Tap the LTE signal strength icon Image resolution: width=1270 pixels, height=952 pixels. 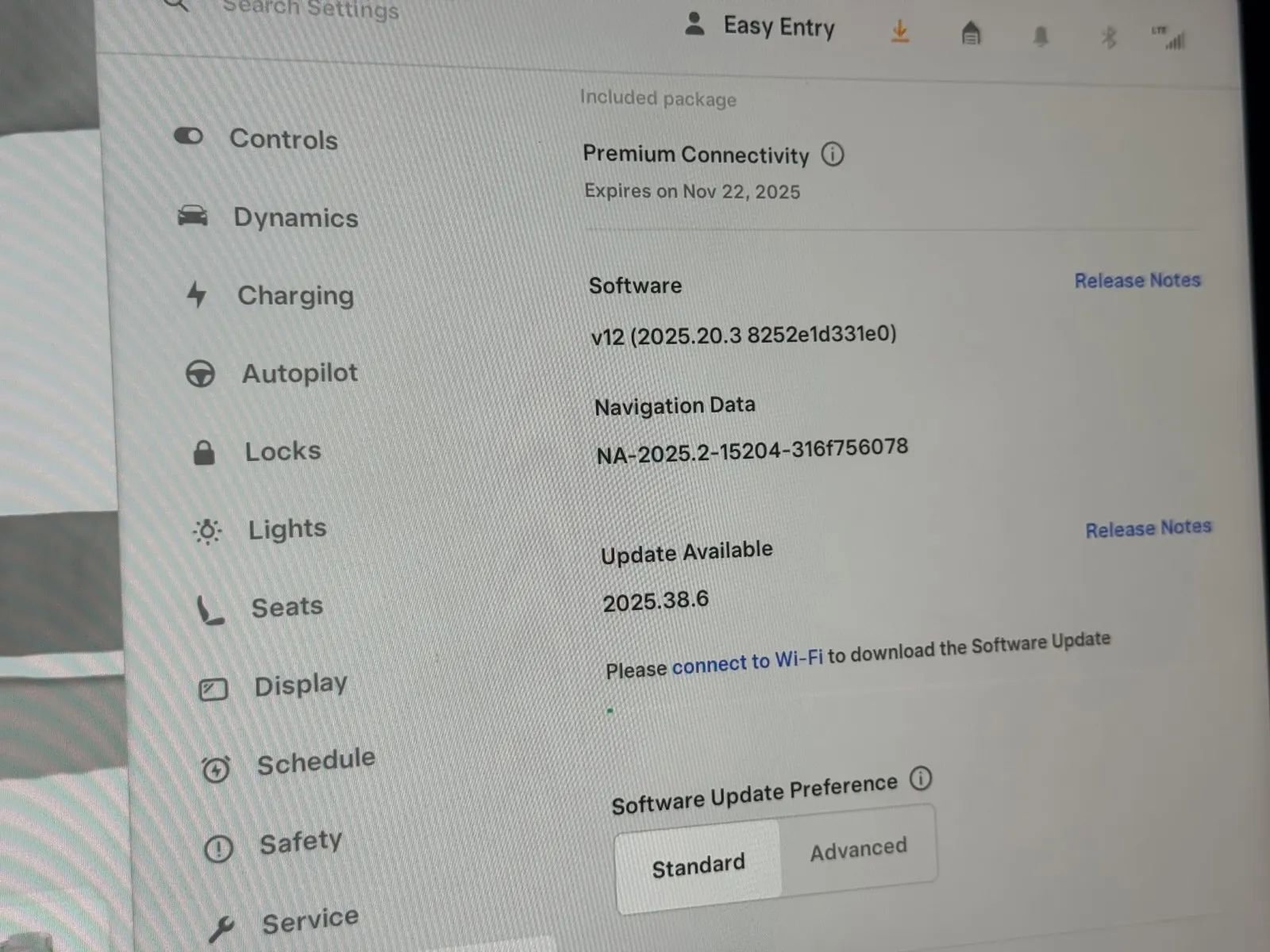coord(1171,38)
